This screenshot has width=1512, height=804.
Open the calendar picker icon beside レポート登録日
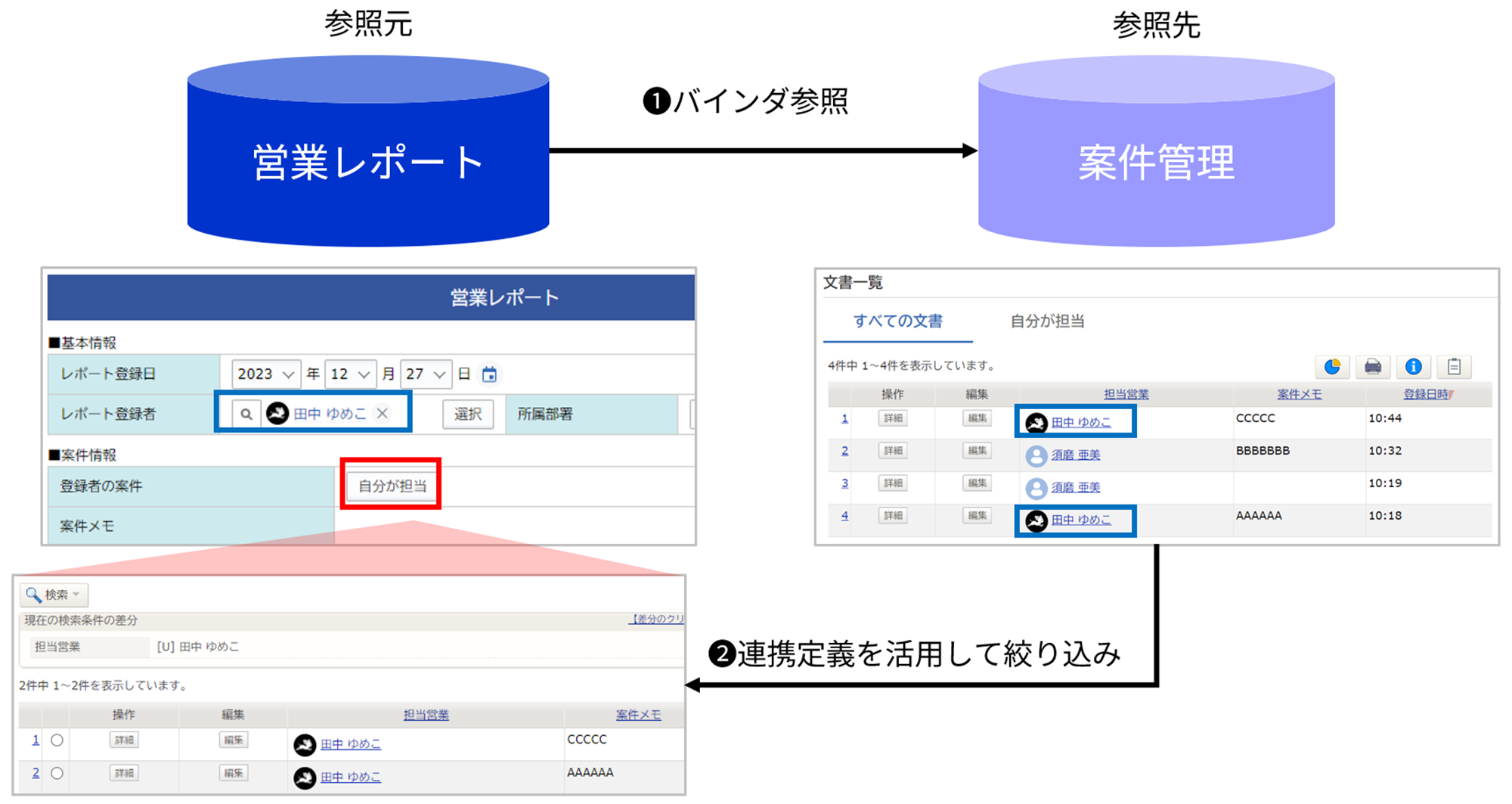[490, 374]
